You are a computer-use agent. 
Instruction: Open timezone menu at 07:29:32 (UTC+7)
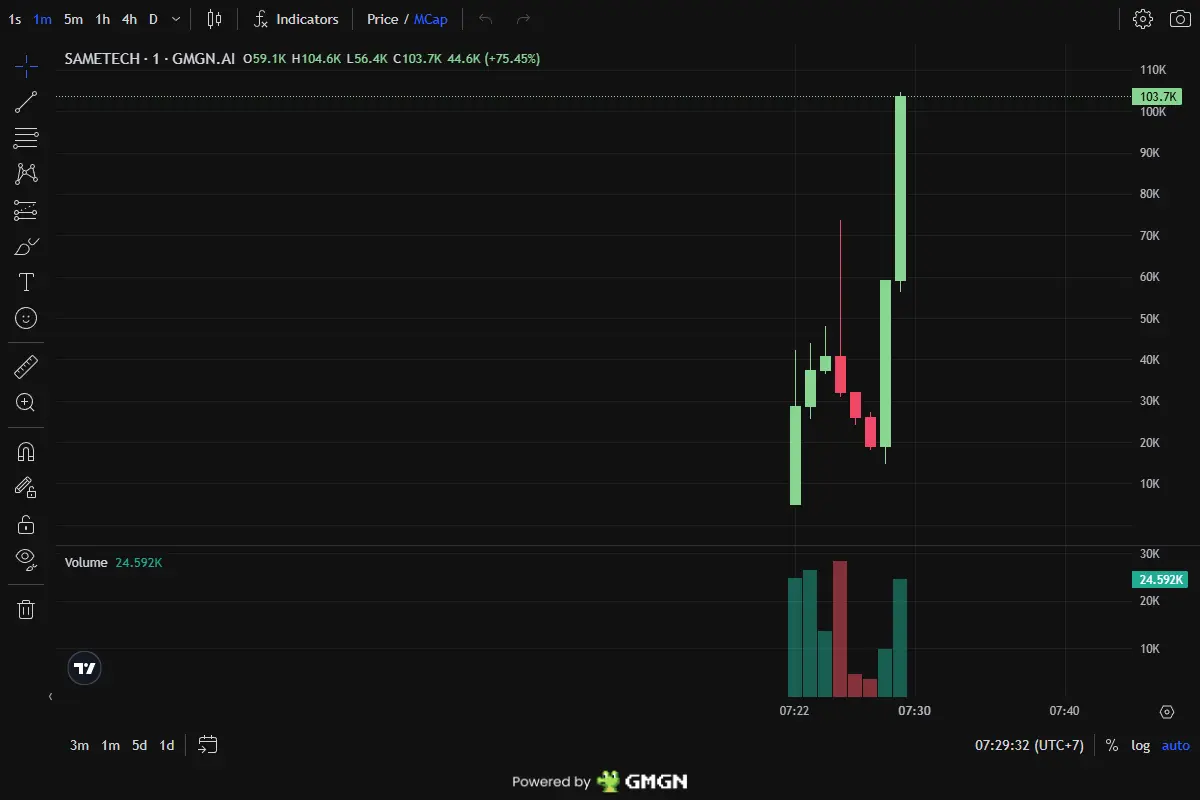click(x=1029, y=745)
